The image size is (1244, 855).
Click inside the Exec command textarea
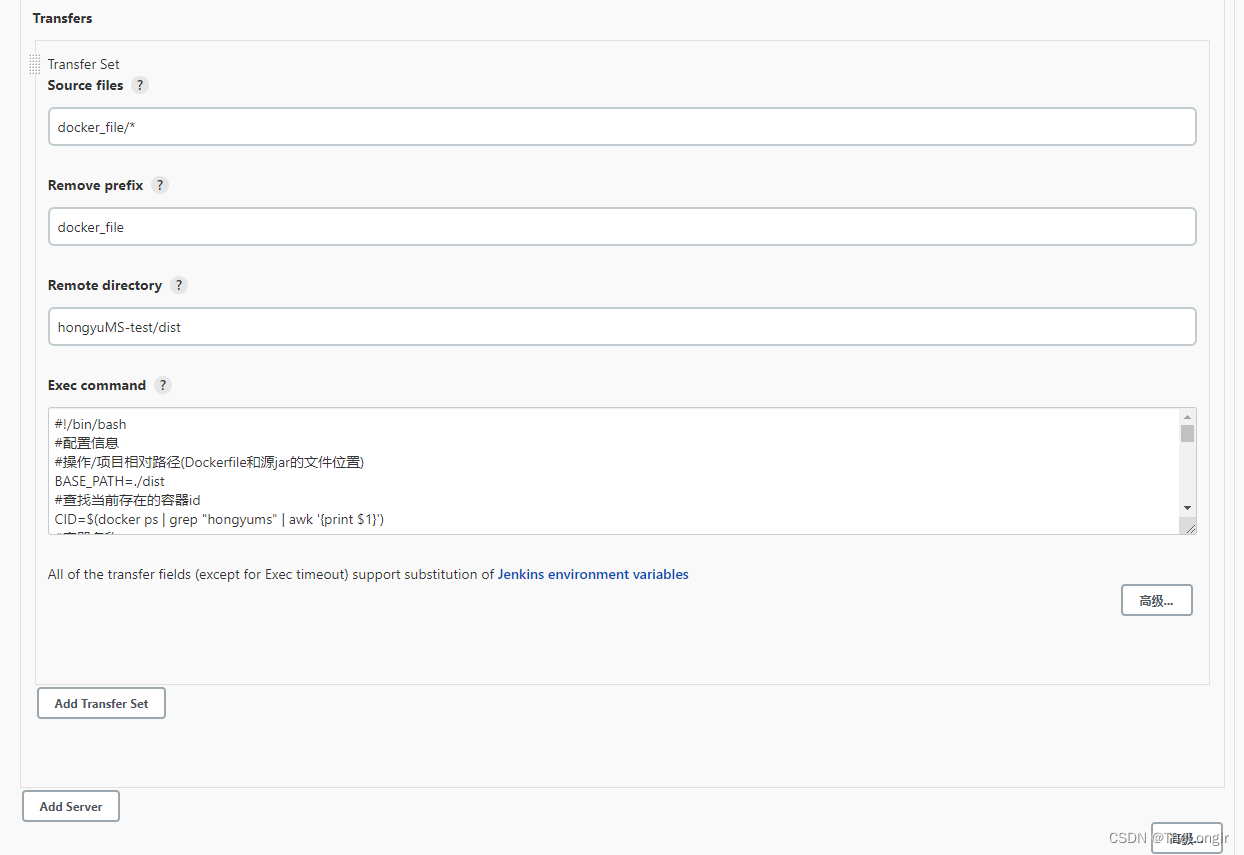pyautogui.click(x=614, y=471)
